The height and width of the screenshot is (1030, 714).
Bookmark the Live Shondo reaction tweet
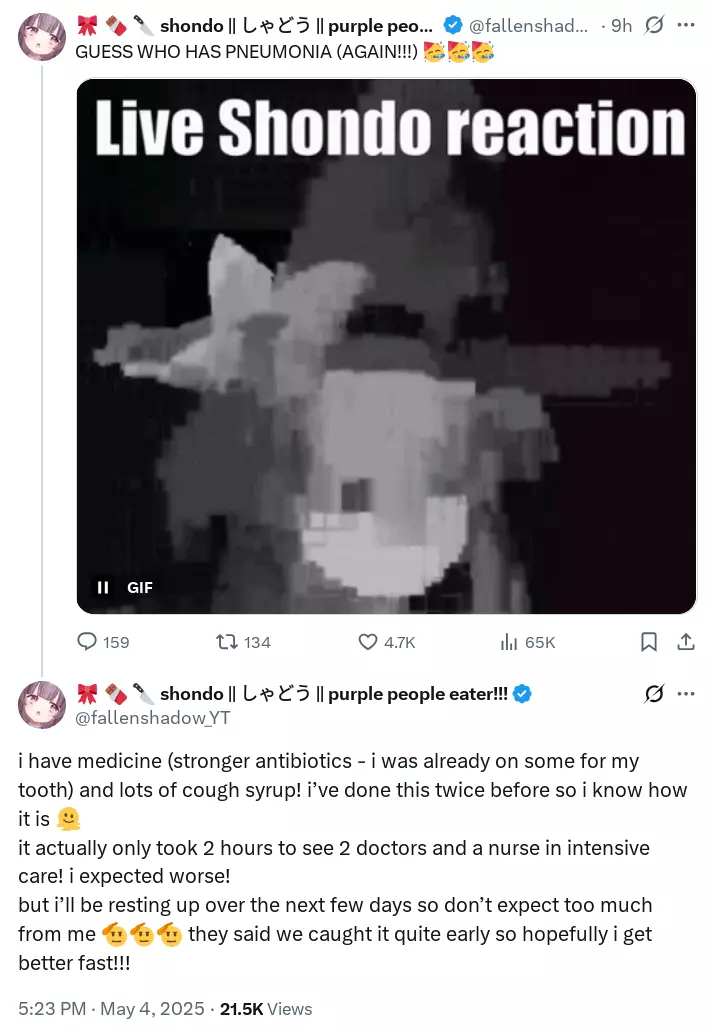[x=648, y=642]
